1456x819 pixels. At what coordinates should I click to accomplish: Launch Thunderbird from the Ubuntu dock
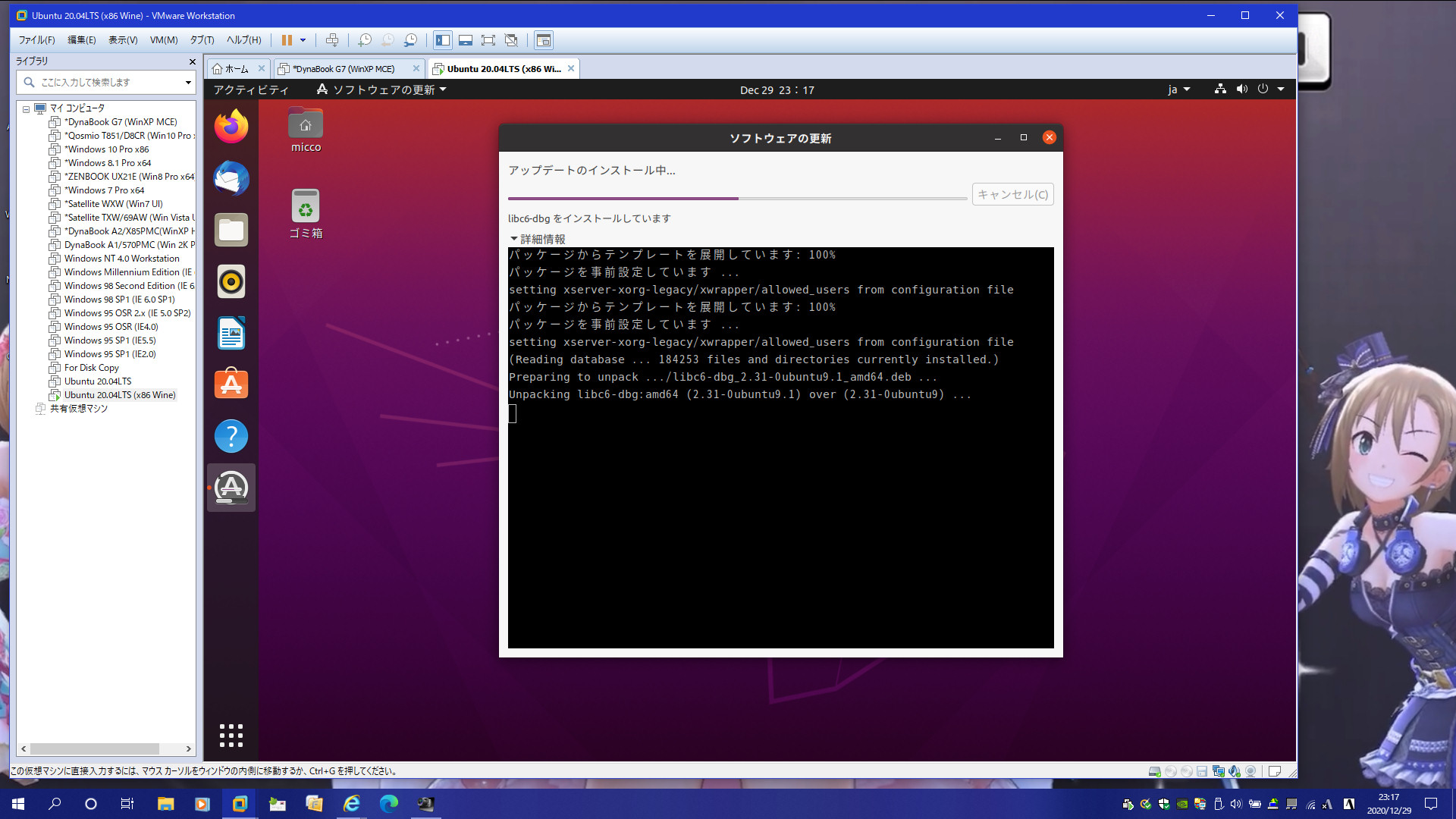point(231,178)
